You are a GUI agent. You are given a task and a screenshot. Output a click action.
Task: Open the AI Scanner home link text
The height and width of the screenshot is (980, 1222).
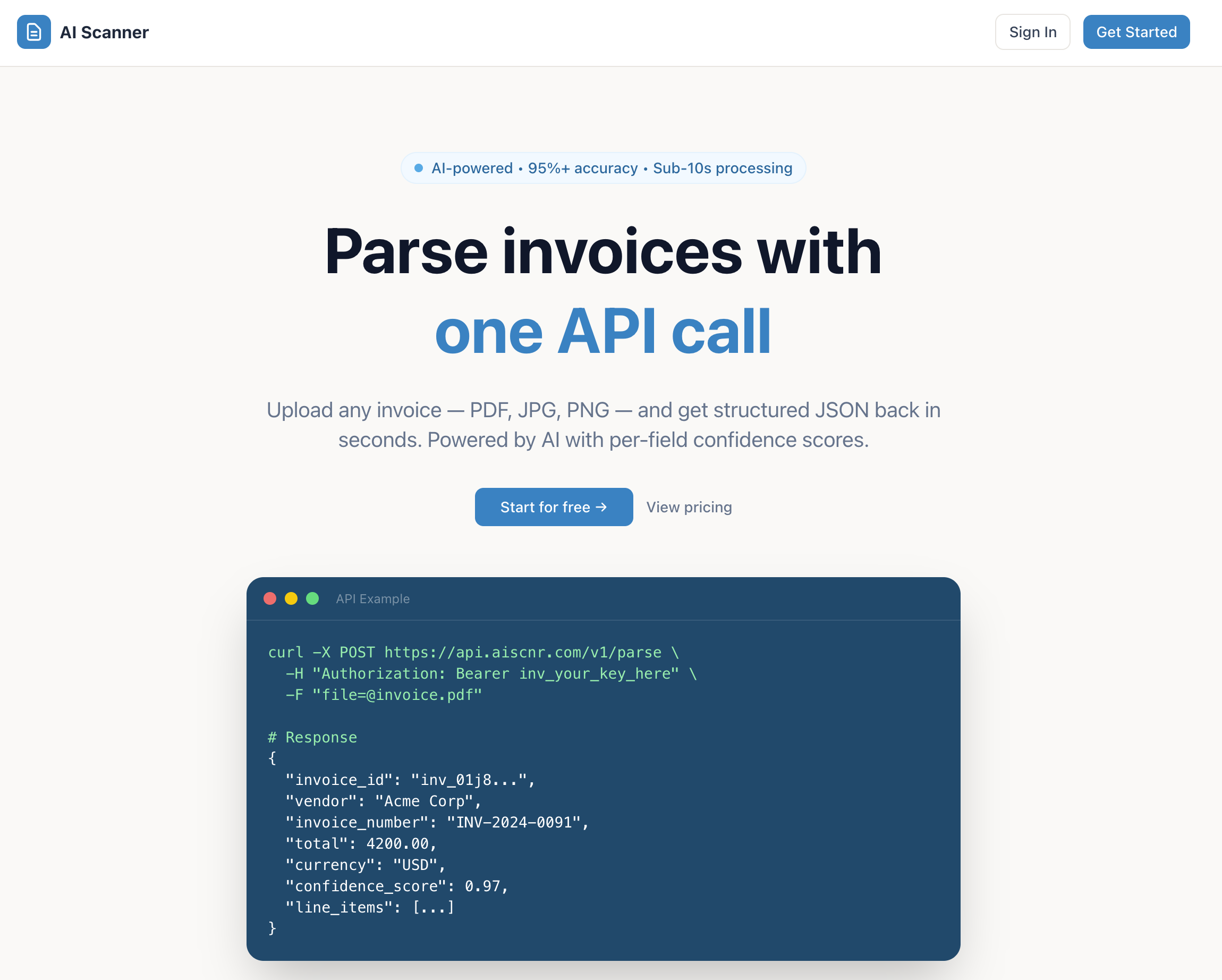pyautogui.click(x=104, y=32)
